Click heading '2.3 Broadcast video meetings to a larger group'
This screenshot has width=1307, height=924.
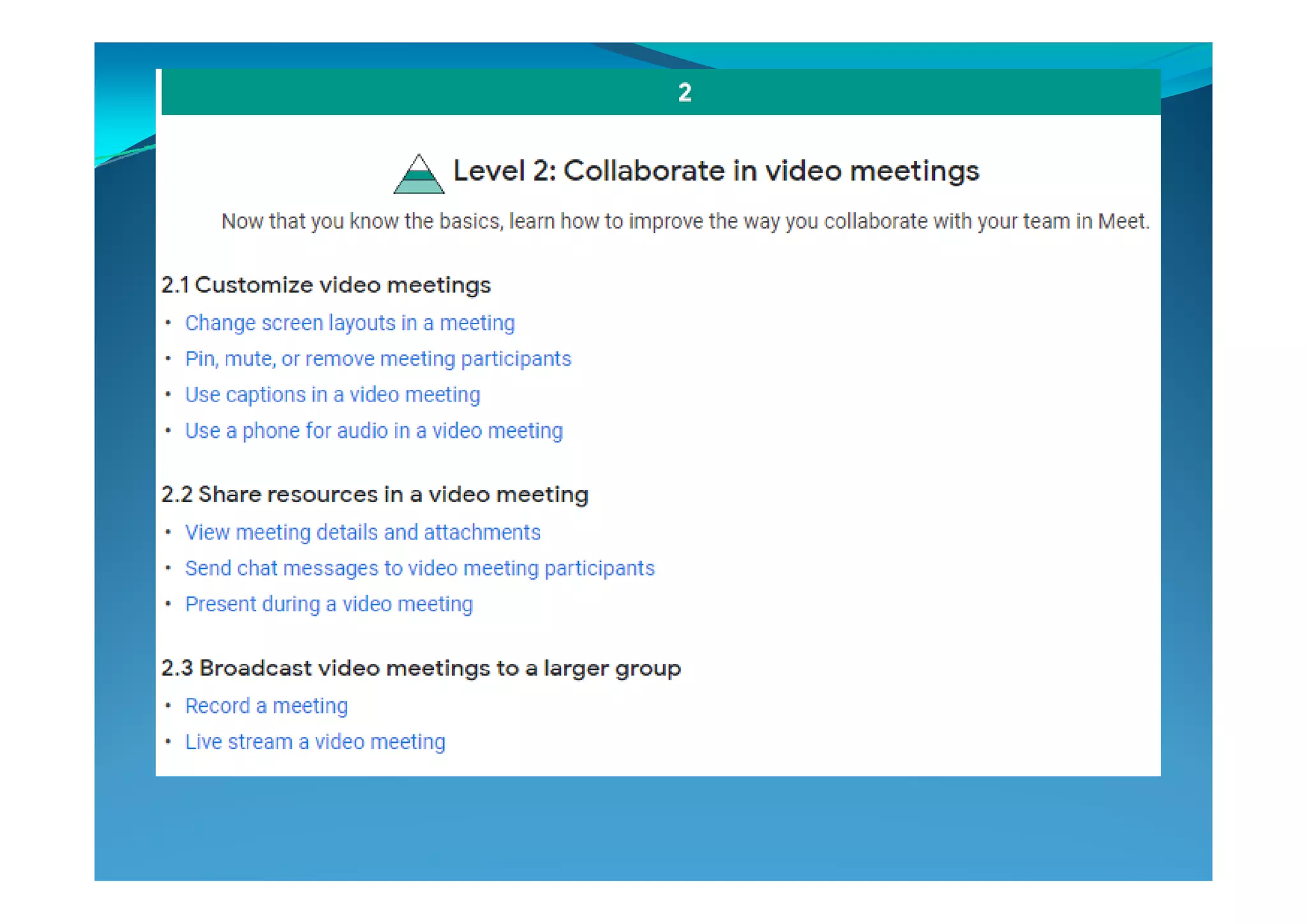coord(421,668)
